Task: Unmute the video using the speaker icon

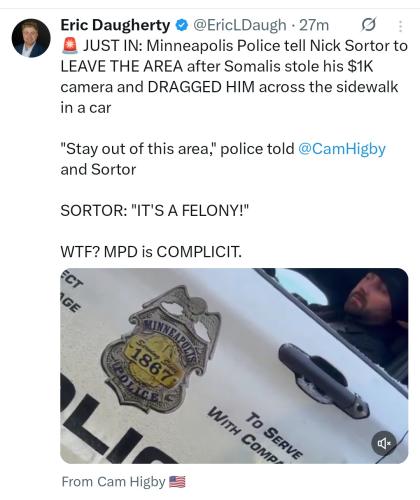Action: coord(384,443)
